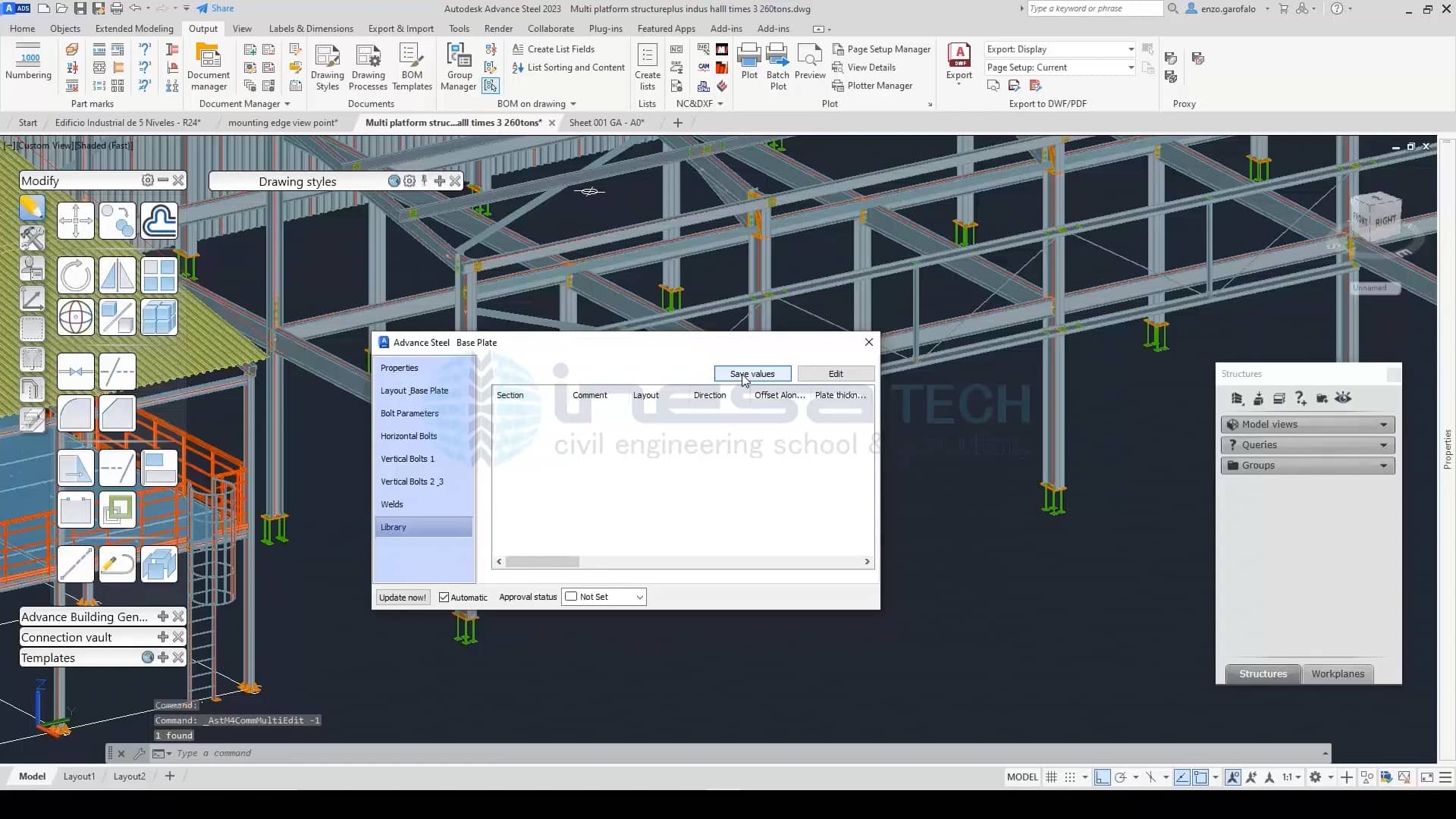Viewport: 1456px width, 819px height.
Task: Toggle snap mode in the status bar
Action: pyautogui.click(x=1071, y=777)
